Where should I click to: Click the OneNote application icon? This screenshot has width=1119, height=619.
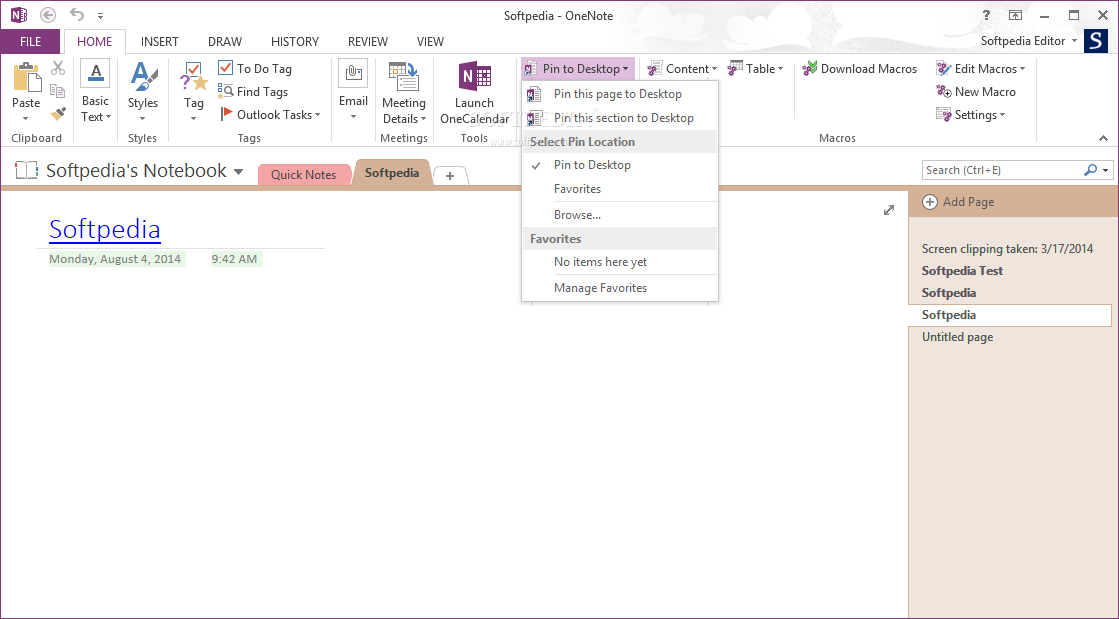click(x=18, y=15)
